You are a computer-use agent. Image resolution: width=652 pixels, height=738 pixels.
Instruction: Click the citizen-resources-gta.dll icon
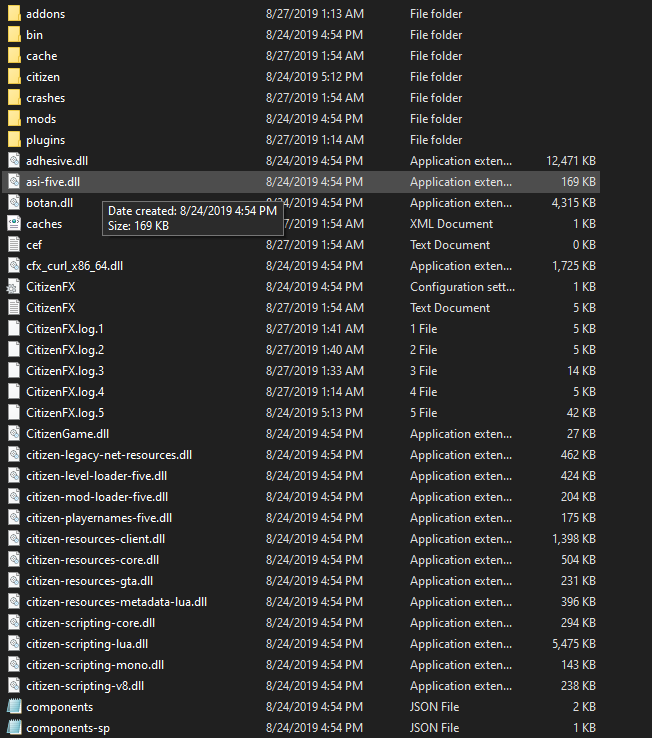pos(14,581)
